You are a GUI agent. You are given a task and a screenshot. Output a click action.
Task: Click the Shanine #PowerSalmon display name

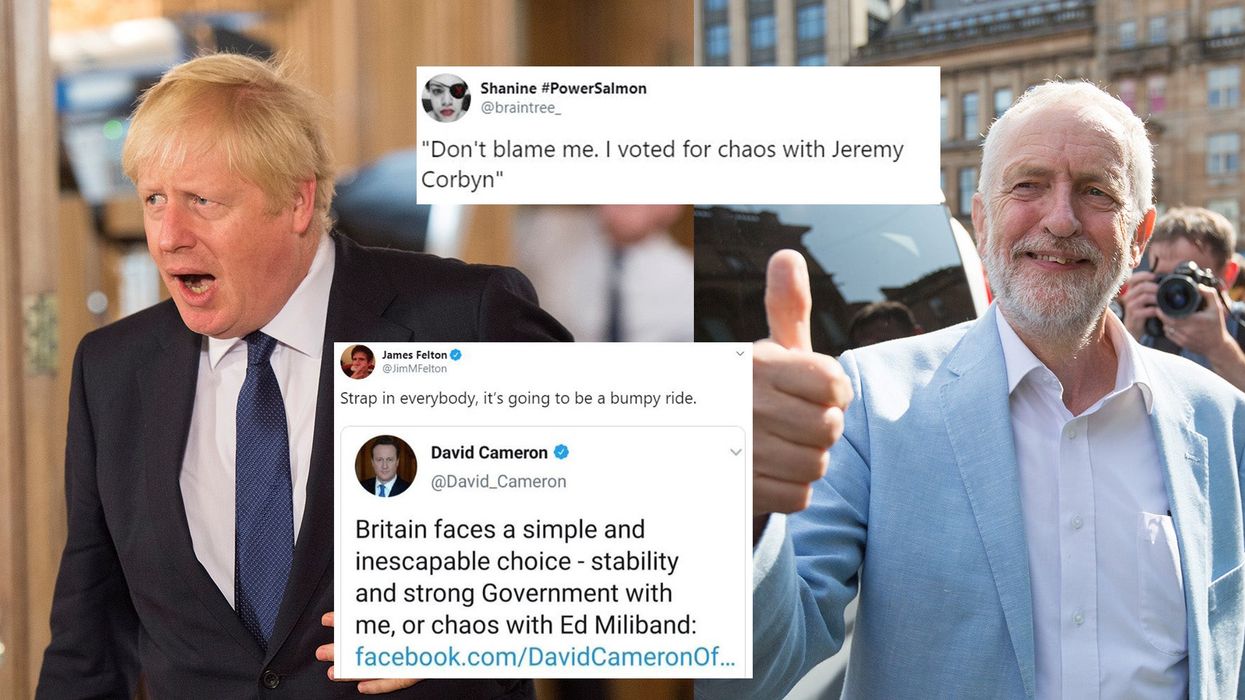[563, 88]
